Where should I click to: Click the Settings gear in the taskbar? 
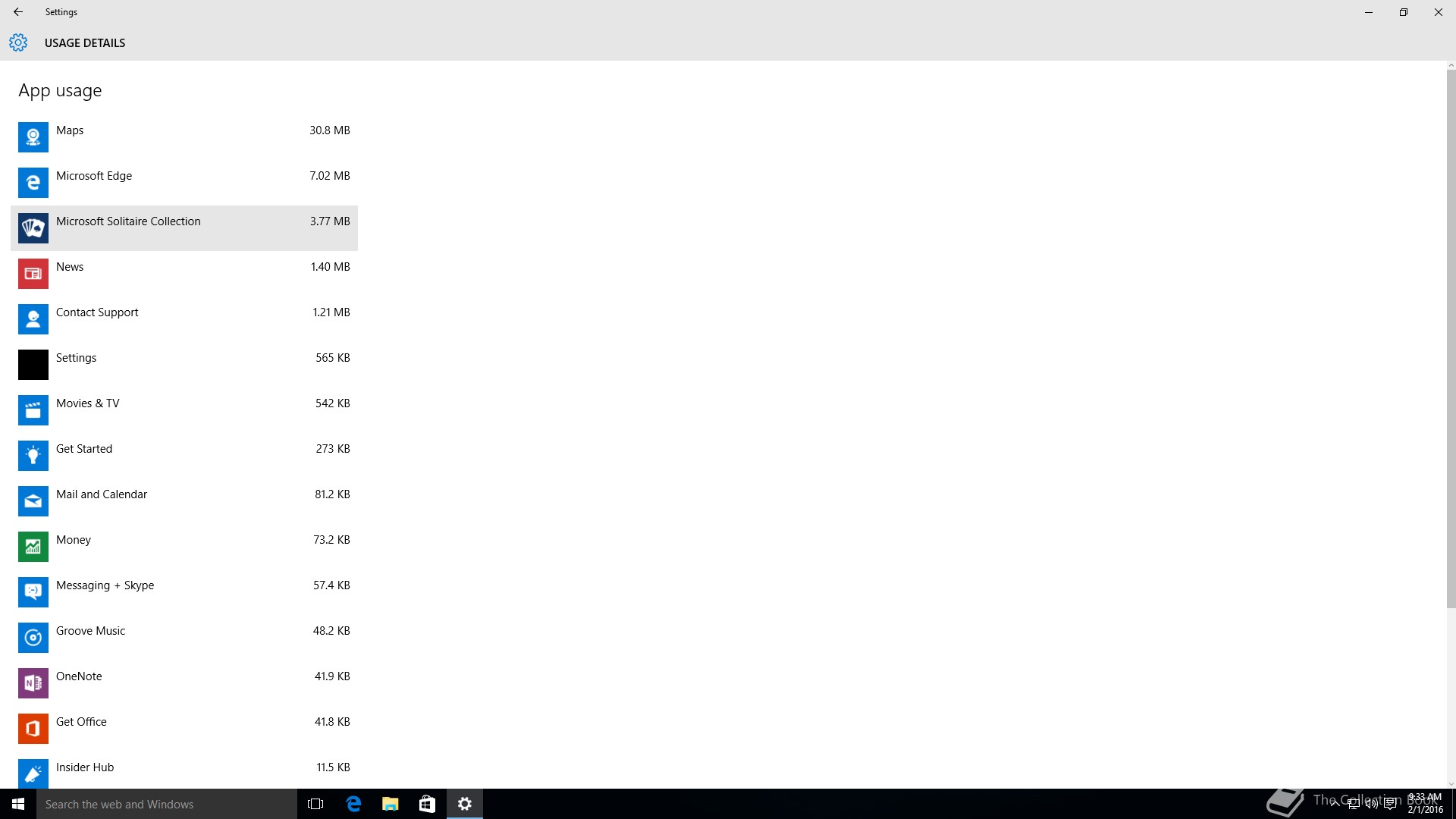[465, 804]
